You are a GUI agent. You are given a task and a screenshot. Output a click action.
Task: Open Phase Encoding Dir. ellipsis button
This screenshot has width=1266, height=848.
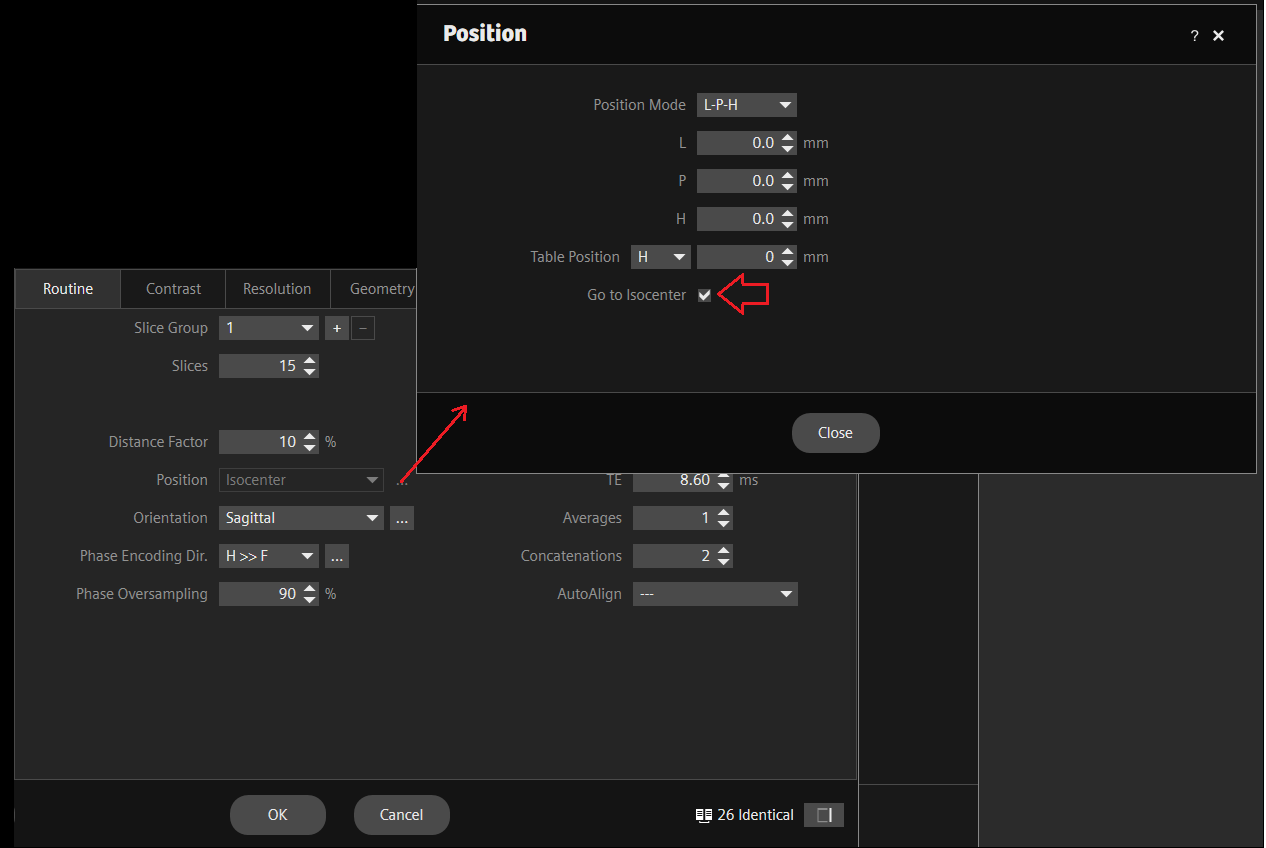click(x=337, y=556)
